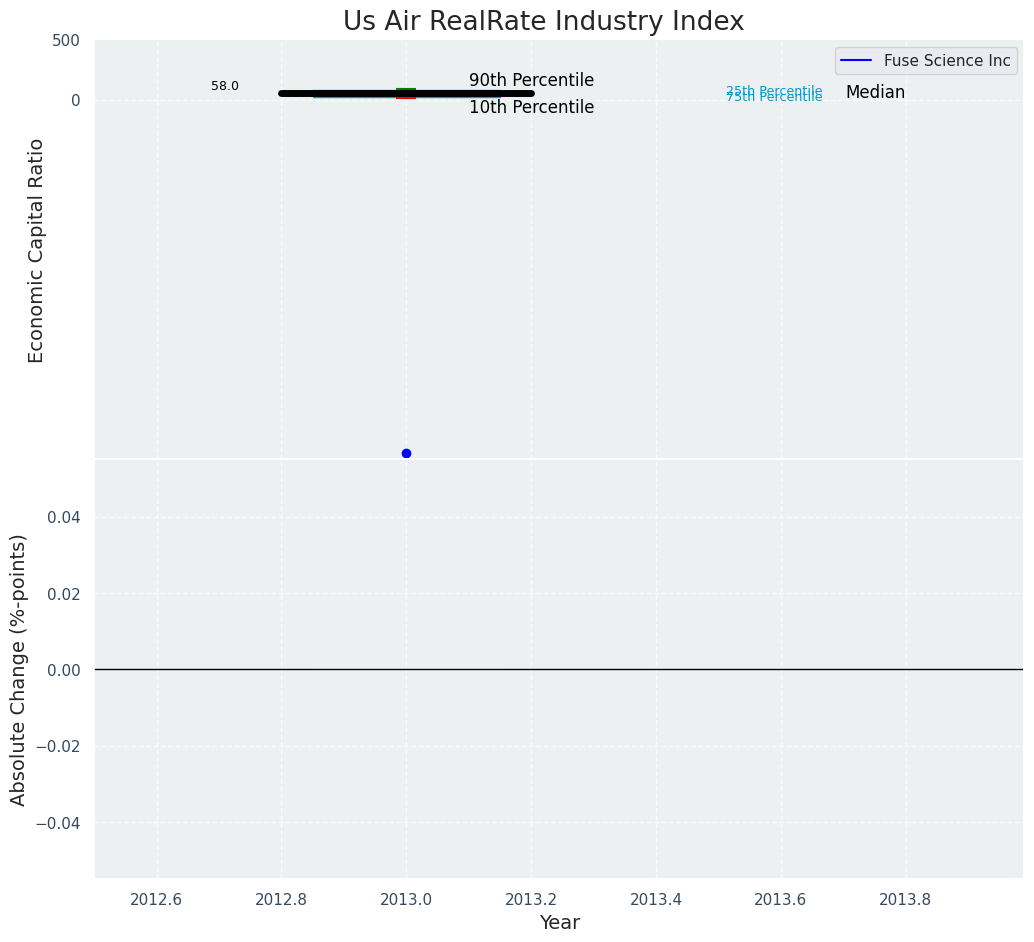Select the 2012.6 x-axis tick label
Image resolution: width=1034 pixels, height=942 pixels.
tap(157, 899)
